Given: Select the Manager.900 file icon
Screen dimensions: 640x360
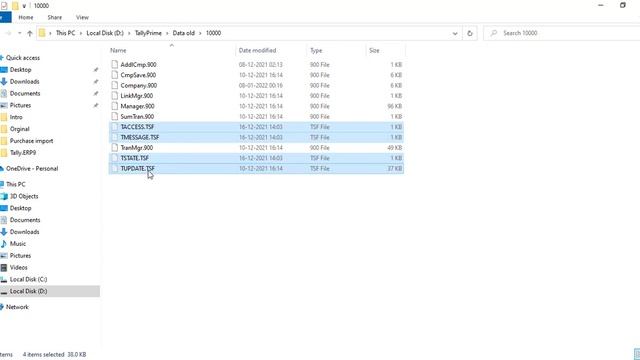Looking at the screenshot, I should 115,106.
